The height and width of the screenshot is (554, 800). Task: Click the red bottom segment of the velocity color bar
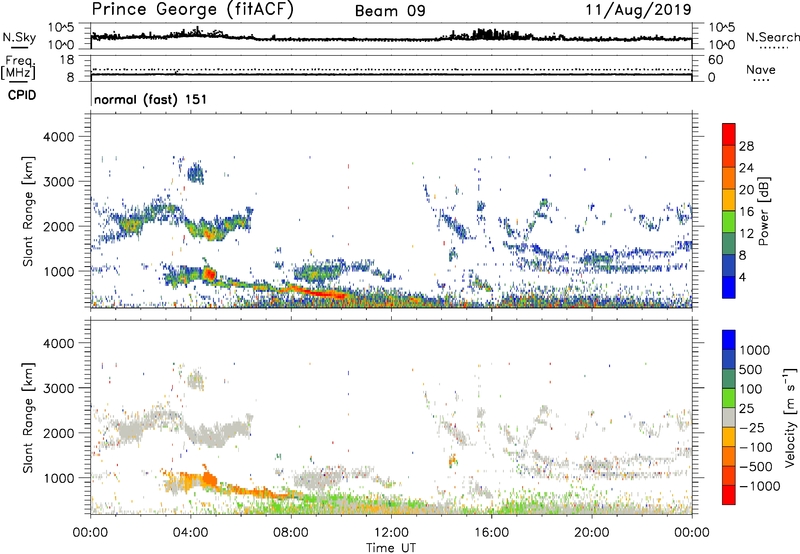[x=729, y=495]
